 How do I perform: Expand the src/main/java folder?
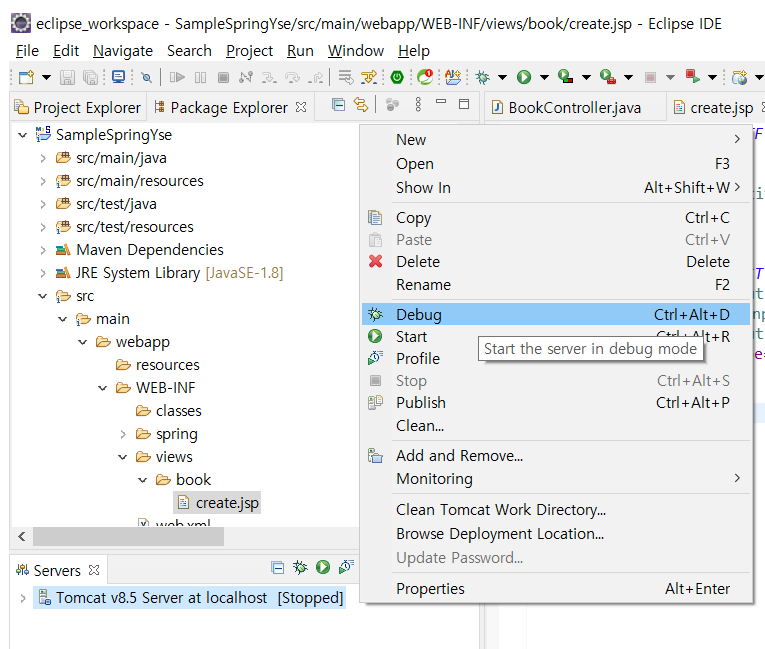pyautogui.click(x=43, y=158)
